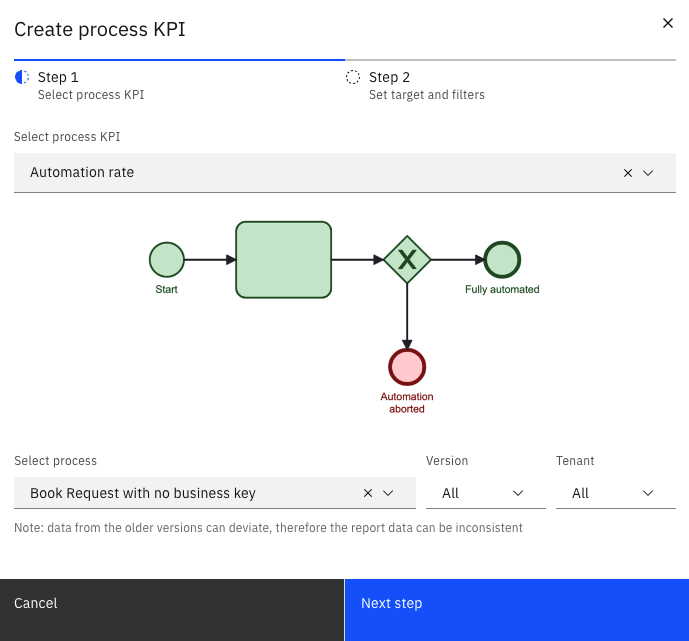The height and width of the screenshot is (641, 689).
Task: Go to Step 2 Set target and filters
Action: pyautogui.click(x=426, y=86)
